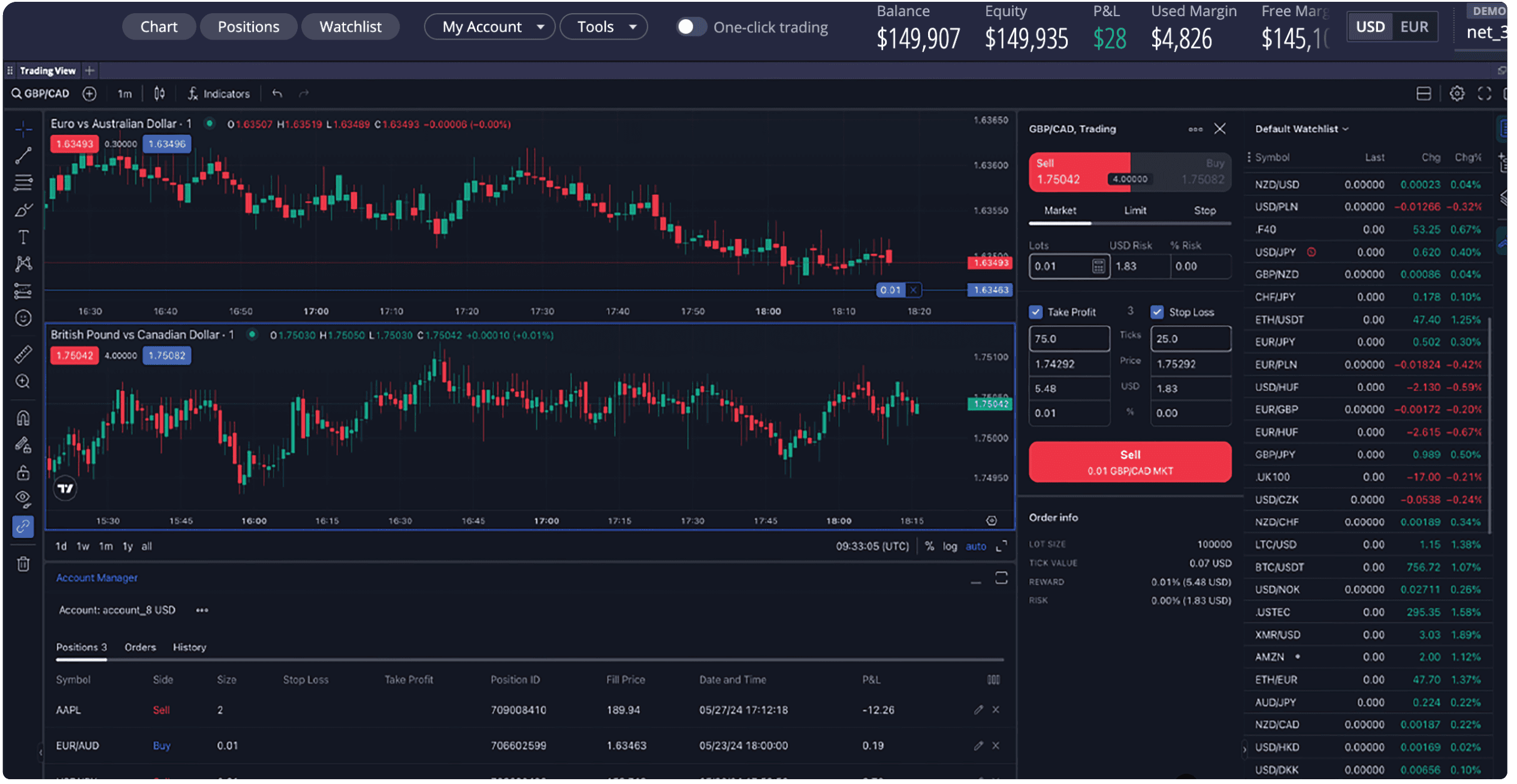
Task: Open the History tab in Account Manager
Action: 189,647
